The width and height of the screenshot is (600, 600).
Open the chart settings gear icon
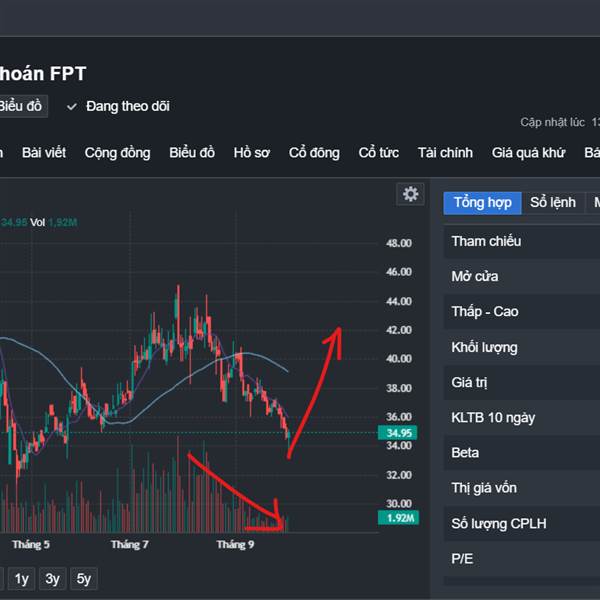(x=410, y=194)
